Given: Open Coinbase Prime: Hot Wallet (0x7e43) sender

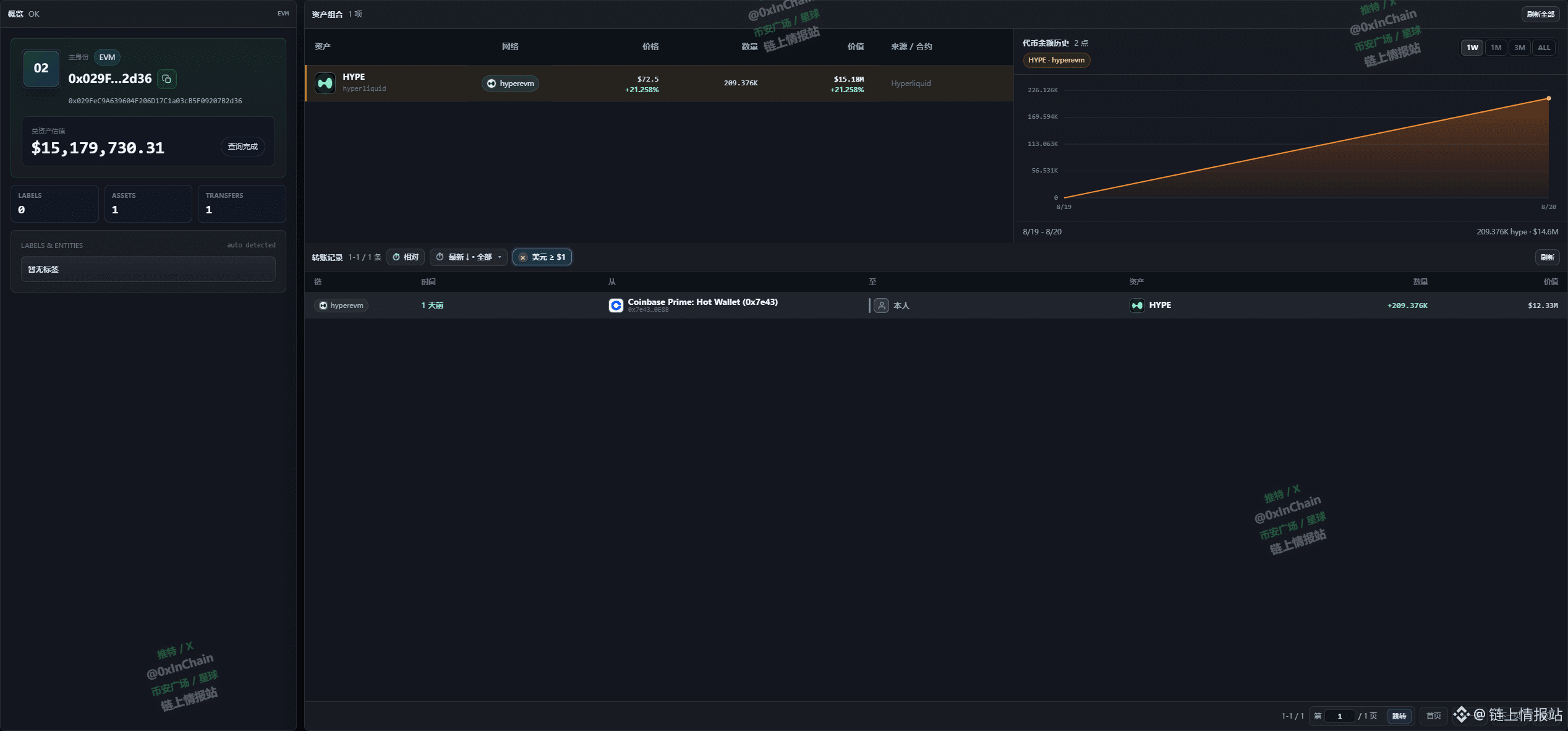Looking at the screenshot, I should click(x=703, y=302).
